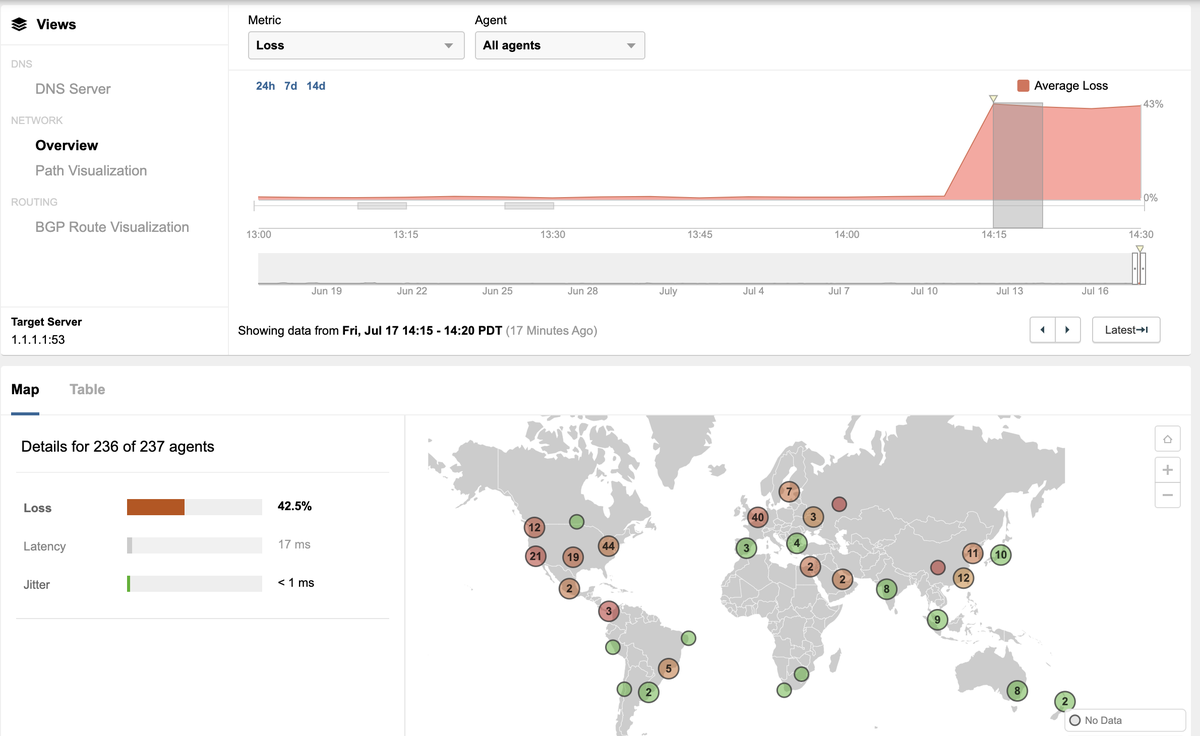
Task: Click the Australia cluster labeled 8
Action: pos(1017,690)
